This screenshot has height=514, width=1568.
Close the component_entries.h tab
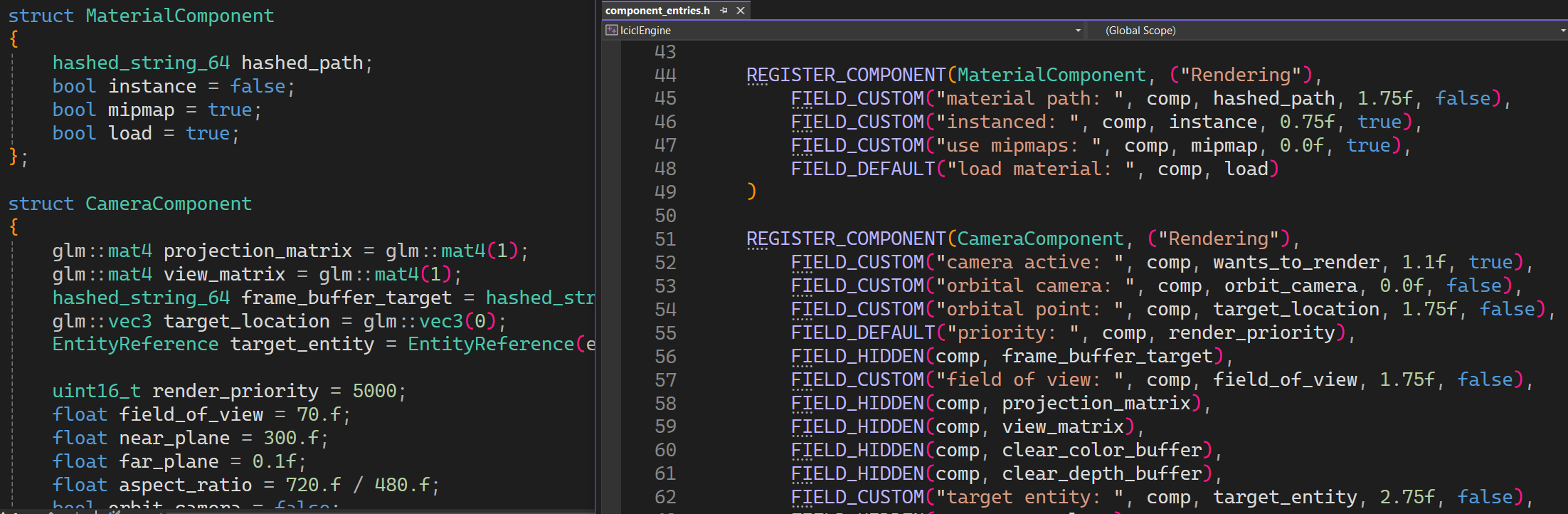tap(741, 11)
